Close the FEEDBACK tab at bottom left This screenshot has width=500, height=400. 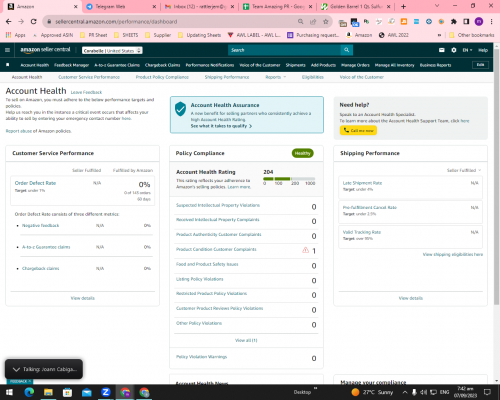click(x=30, y=381)
